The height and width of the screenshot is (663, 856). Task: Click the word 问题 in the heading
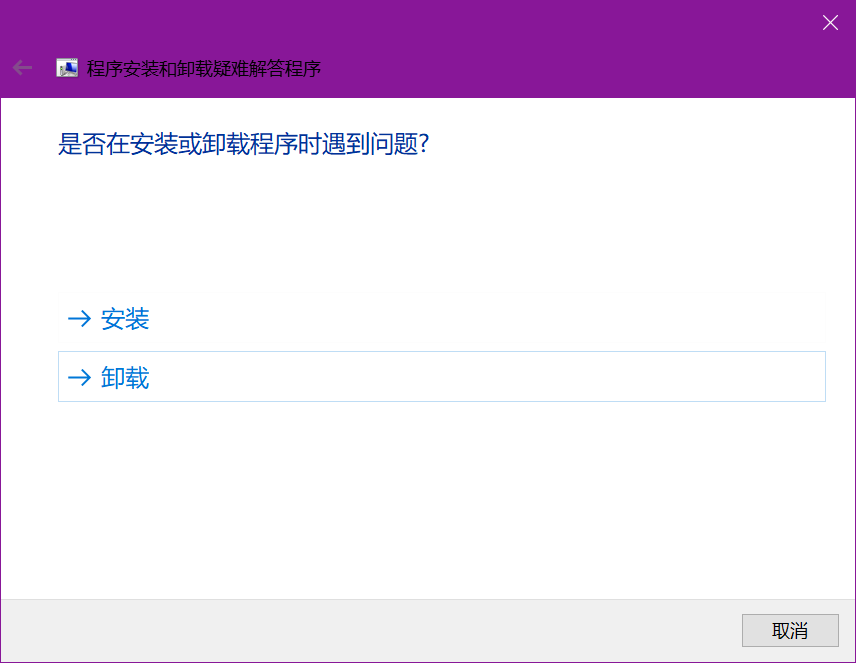tap(394, 144)
